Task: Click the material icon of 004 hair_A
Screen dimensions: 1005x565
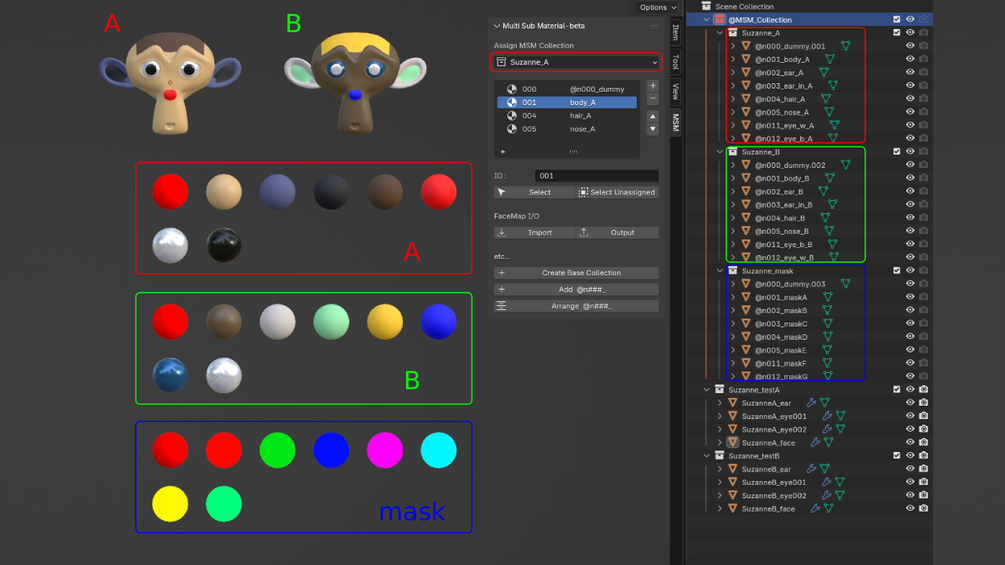Action: (x=511, y=116)
